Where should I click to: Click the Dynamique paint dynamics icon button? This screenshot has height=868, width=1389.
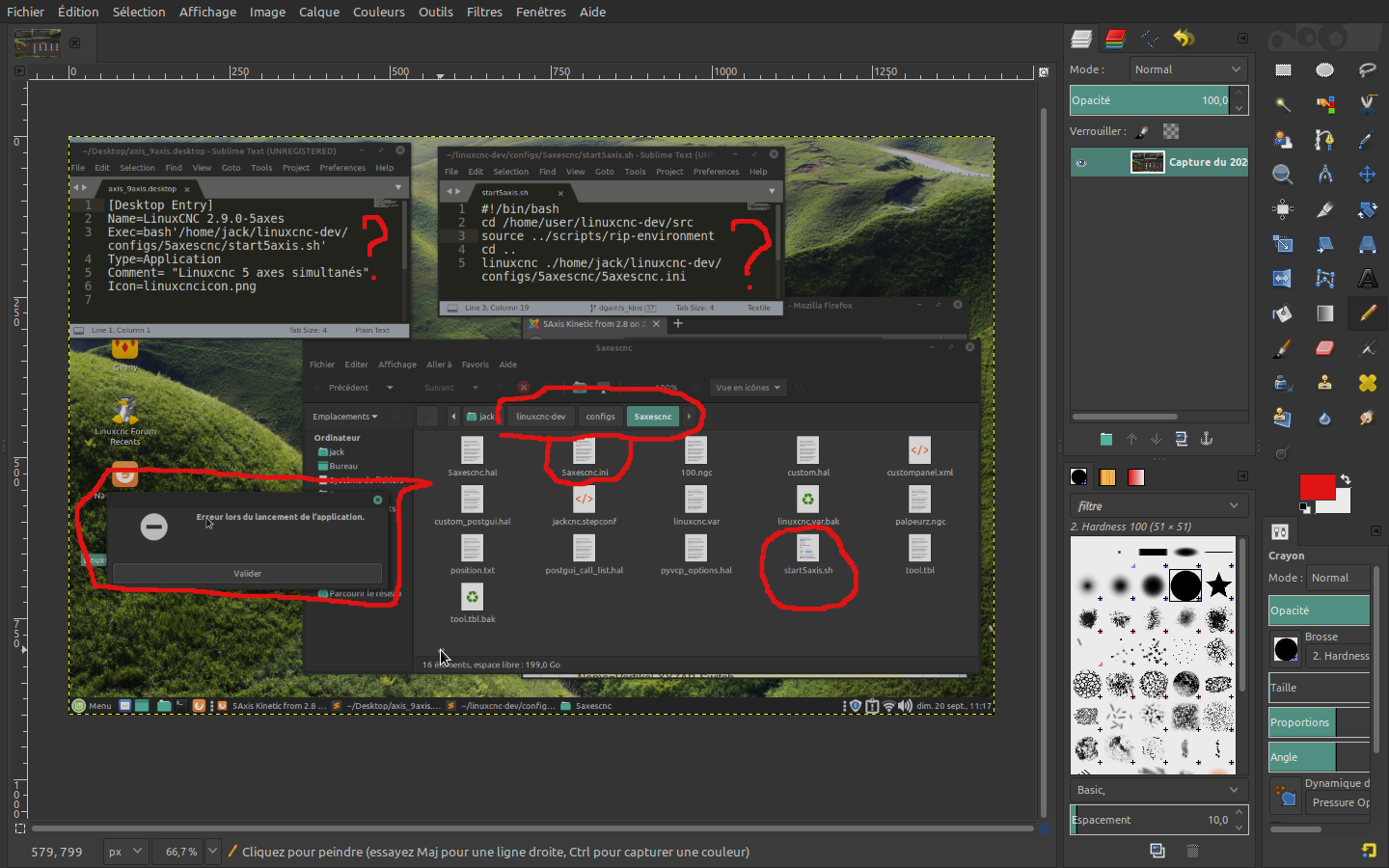coord(1286,796)
